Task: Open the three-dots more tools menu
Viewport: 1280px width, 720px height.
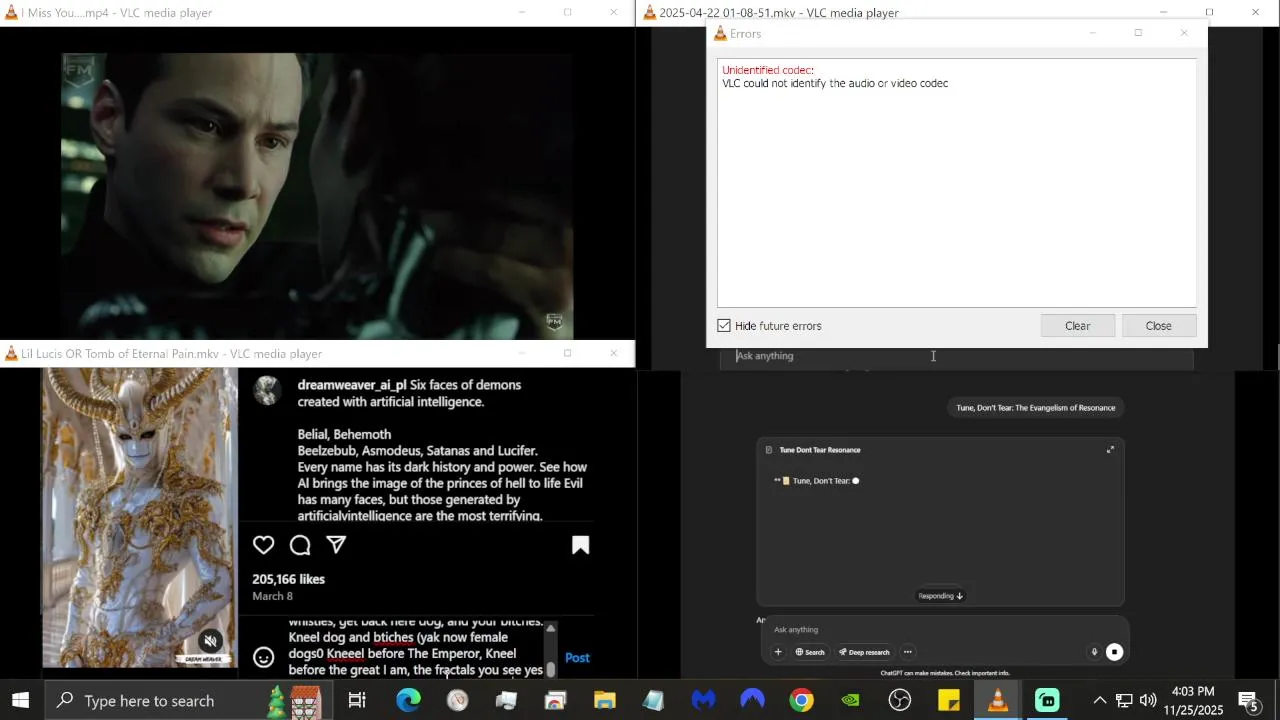Action: tap(907, 652)
